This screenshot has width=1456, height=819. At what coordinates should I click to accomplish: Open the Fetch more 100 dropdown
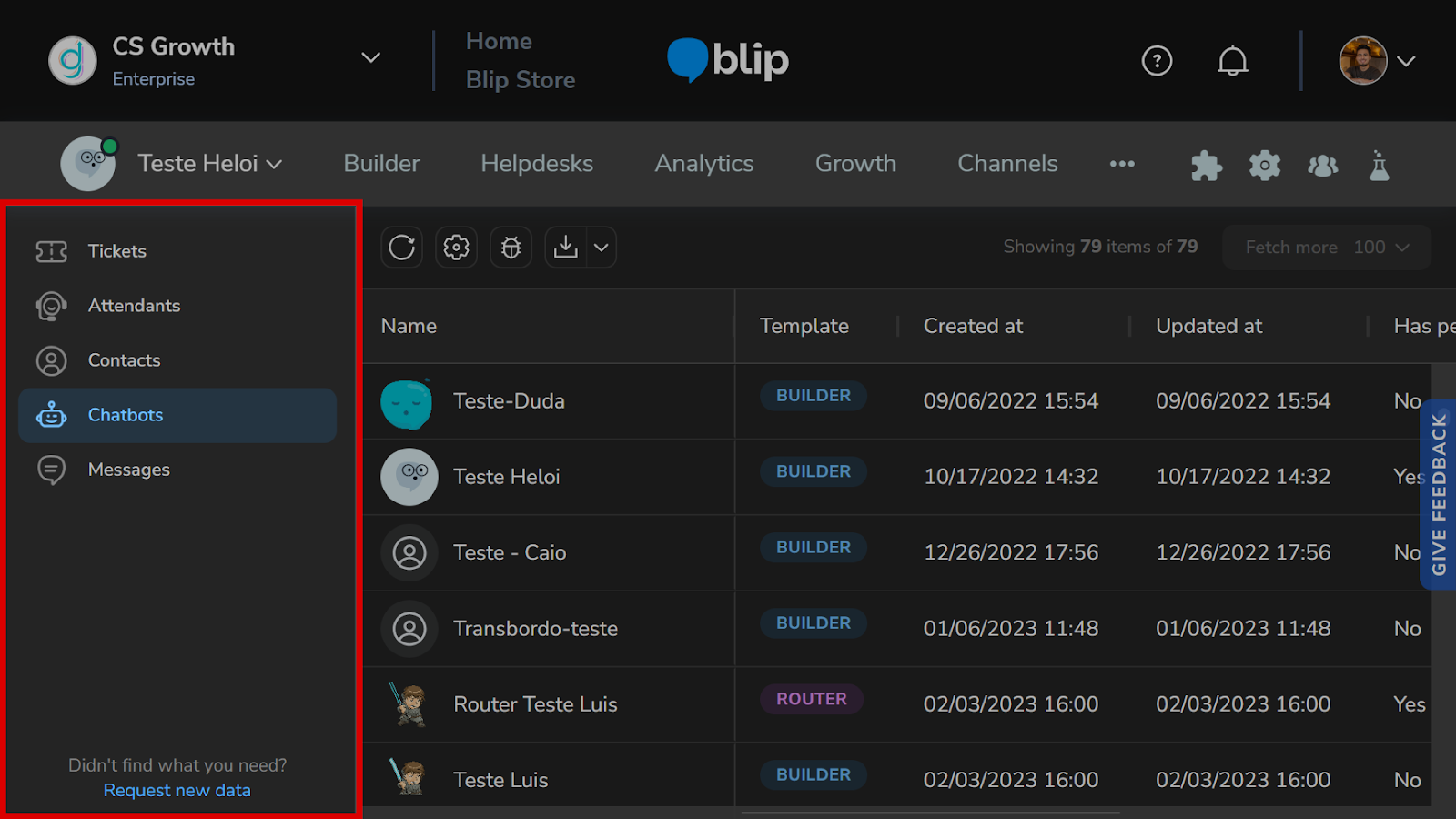(x=1327, y=248)
